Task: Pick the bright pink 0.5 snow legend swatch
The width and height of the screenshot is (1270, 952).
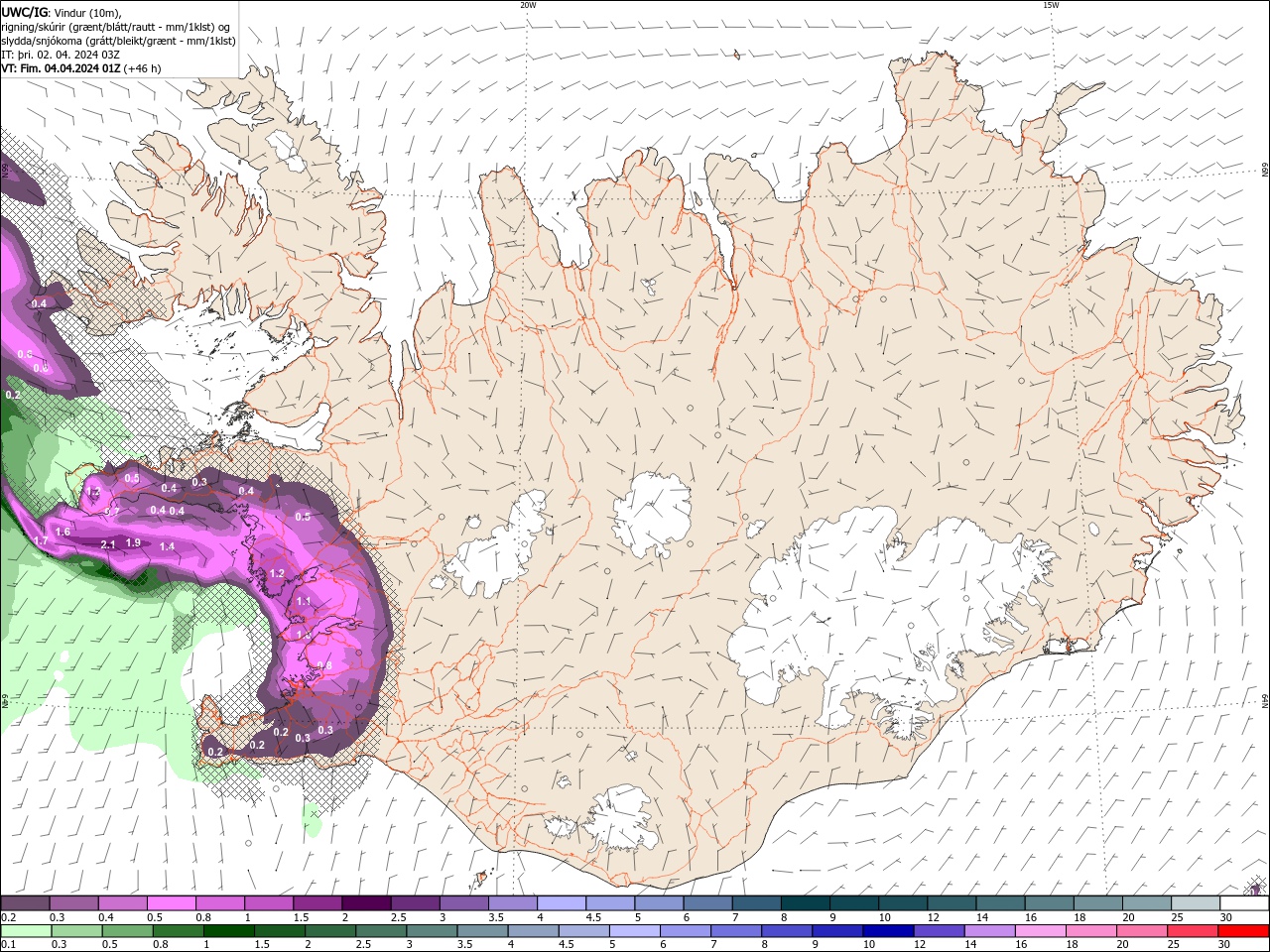Action: tap(171, 903)
